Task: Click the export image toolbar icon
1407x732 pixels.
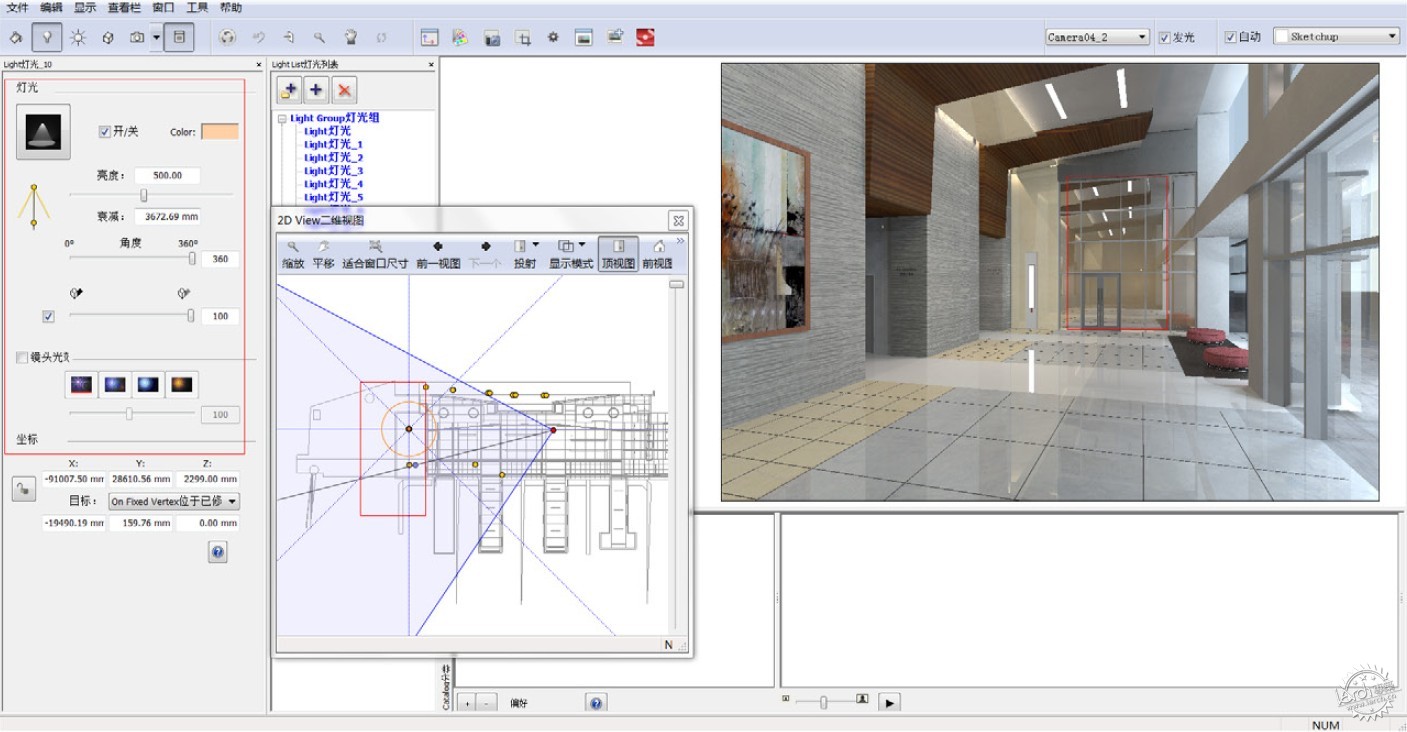Action: point(615,38)
